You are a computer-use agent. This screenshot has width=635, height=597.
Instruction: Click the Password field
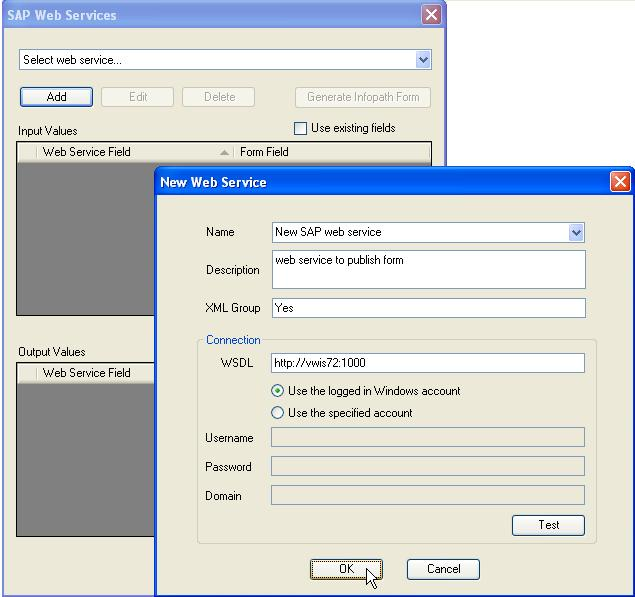tap(428, 466)
